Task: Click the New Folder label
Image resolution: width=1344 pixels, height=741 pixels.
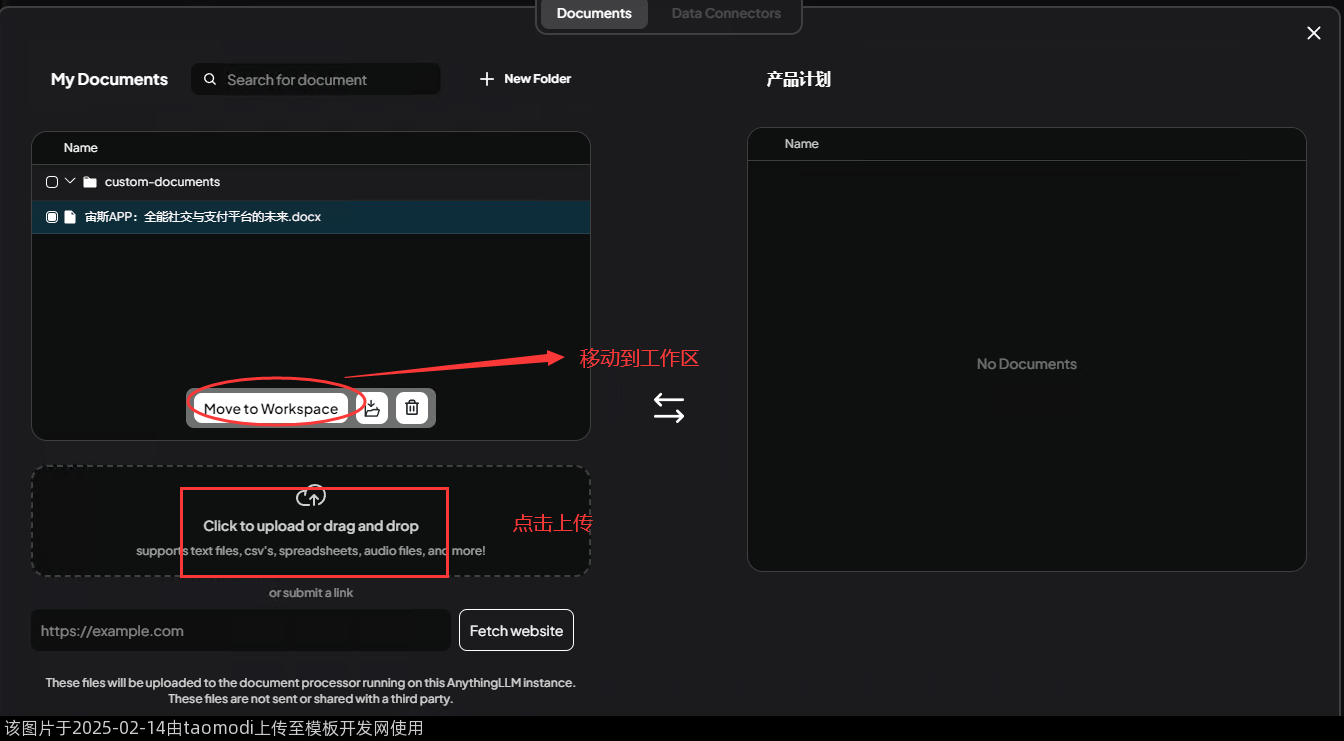Action: pos(537,79)
